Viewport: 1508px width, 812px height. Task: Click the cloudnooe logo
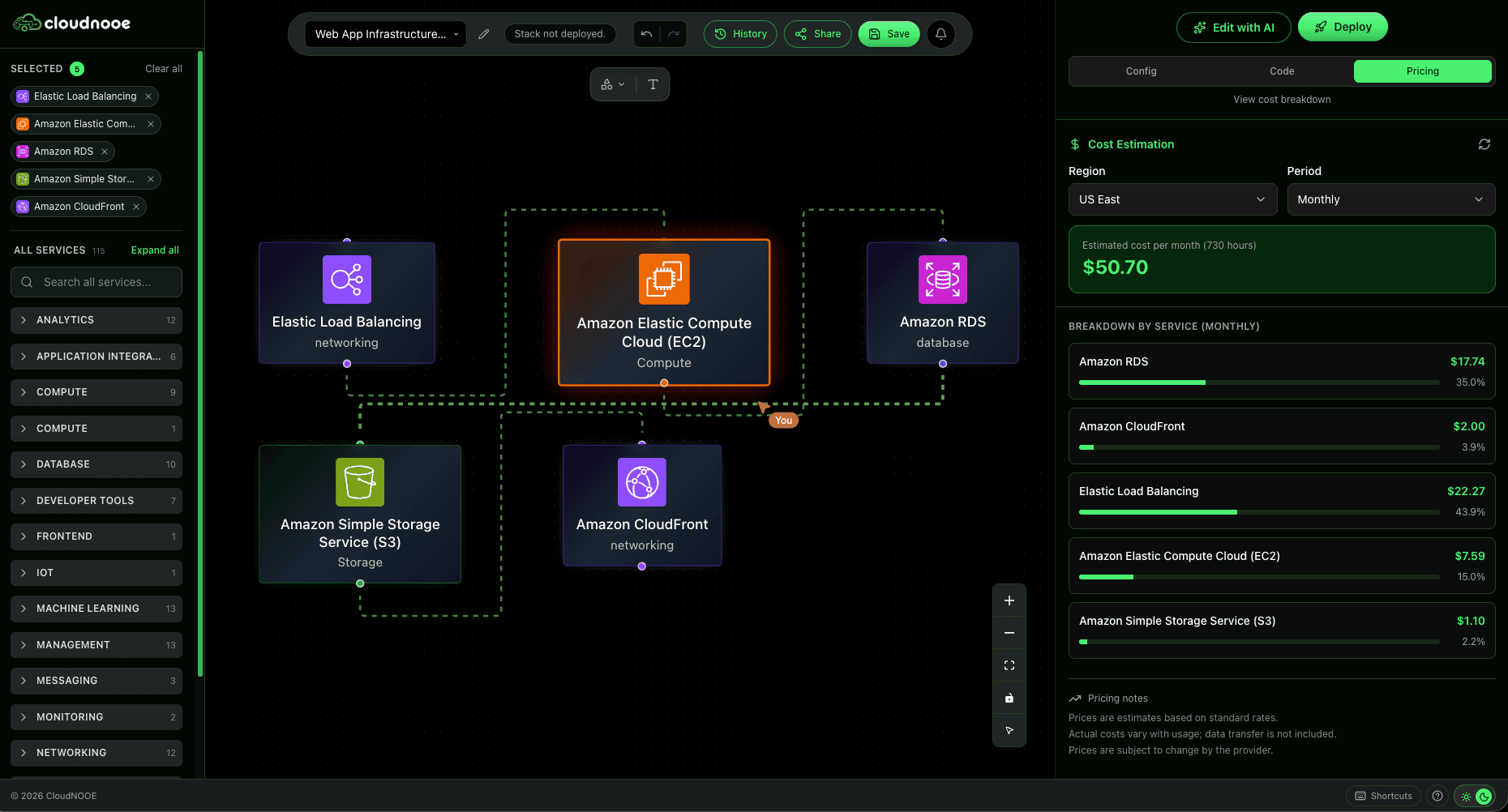(x=71, y=23)
